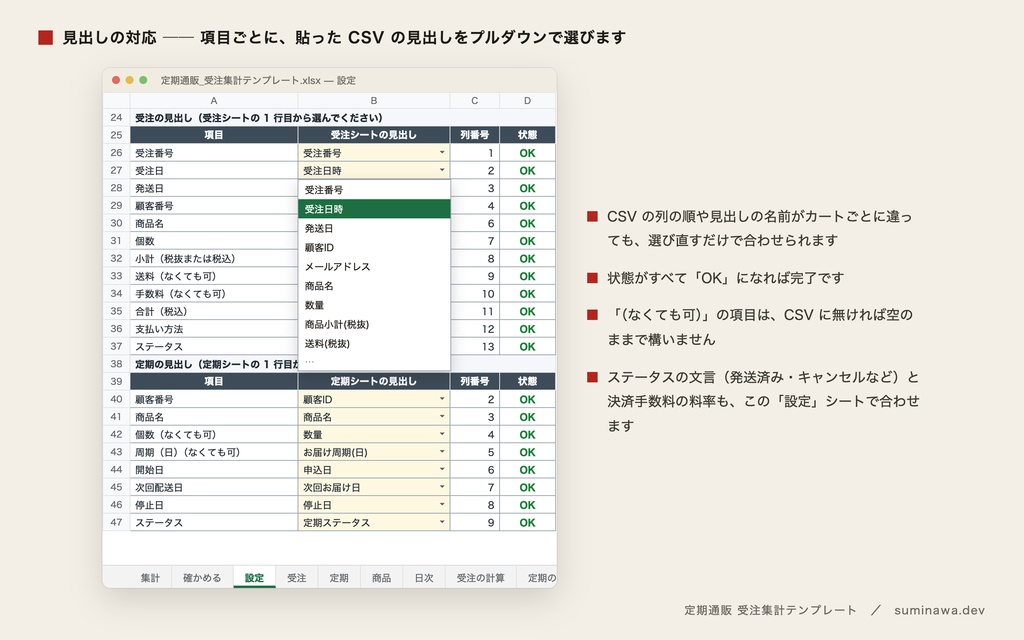Click cell 受注番号 in column A row 26
The height and width of the screenshot is (640, 1024).
[214, 153]
